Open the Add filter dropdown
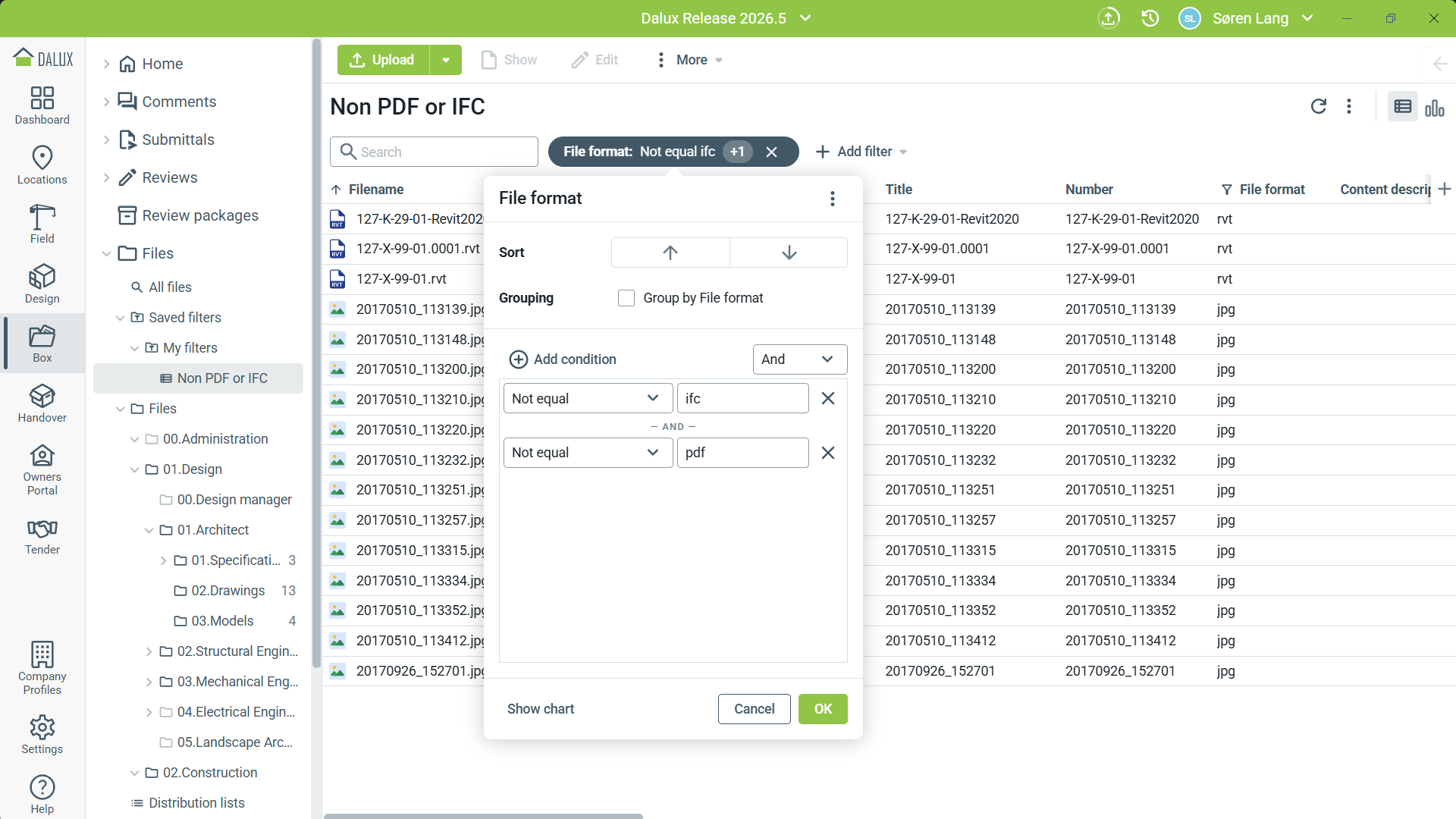The height and width of the screenshot is (819, 1456). click(861, 152)
